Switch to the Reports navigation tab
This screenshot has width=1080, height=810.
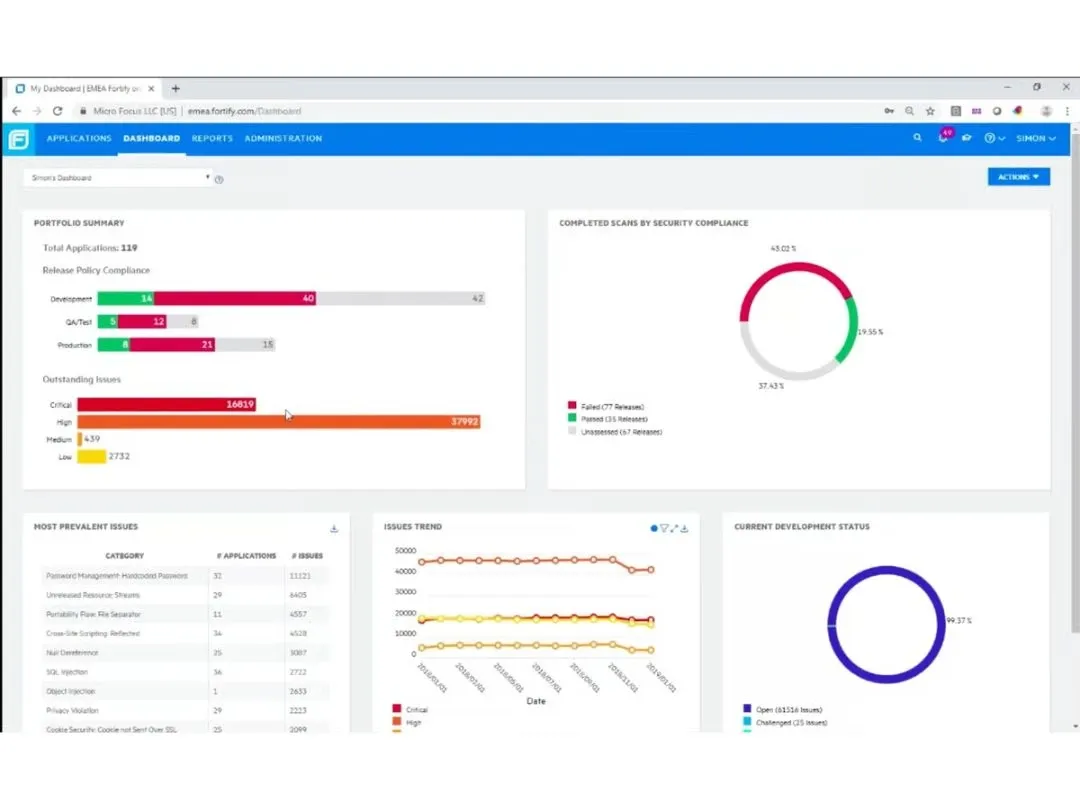pos(212,139)
